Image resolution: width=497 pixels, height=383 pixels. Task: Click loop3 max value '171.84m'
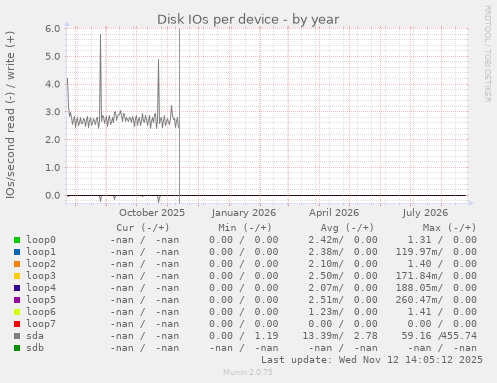pyautogui.click(x=417, y=276)
